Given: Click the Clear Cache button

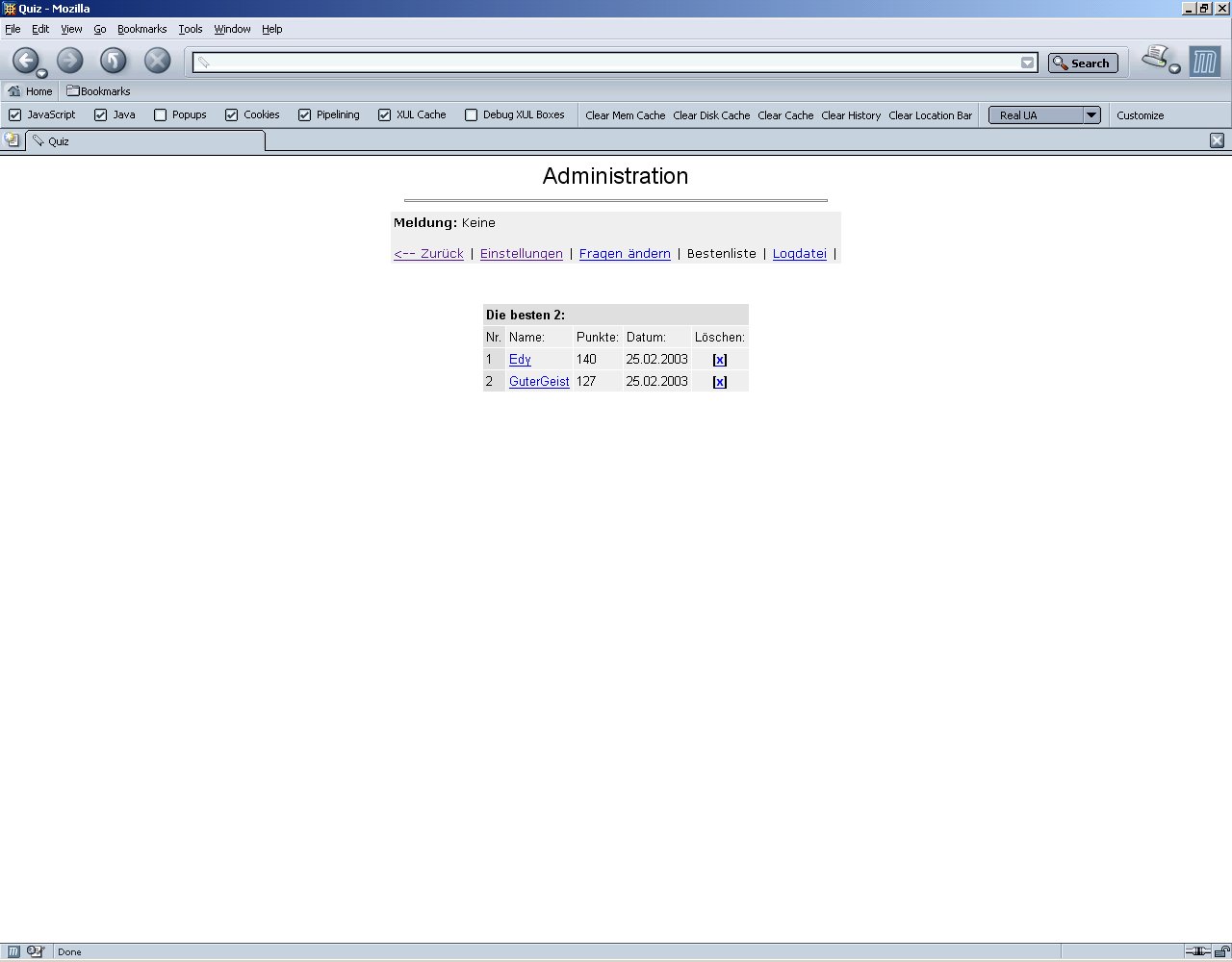Looking at the screenshot, I should [785, 115].
